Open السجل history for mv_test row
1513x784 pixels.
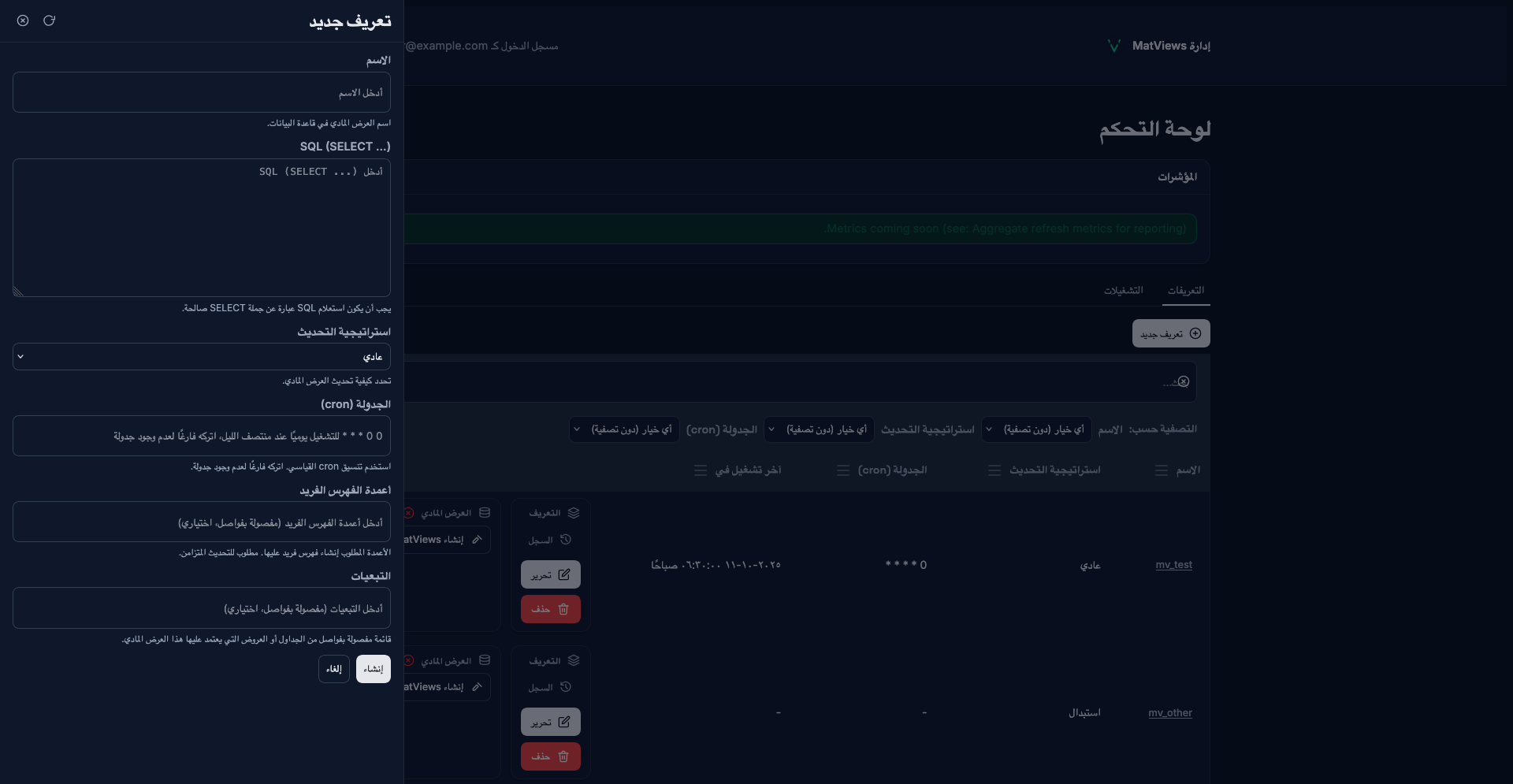click(x=549, y=541)
